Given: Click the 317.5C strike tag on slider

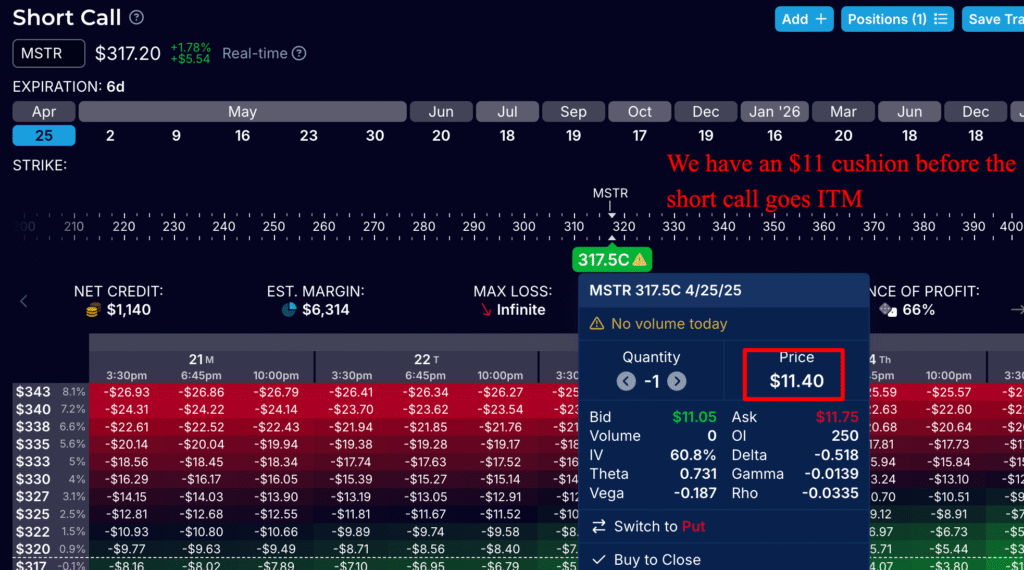Looking at the screenshot, I should [612, 260].
